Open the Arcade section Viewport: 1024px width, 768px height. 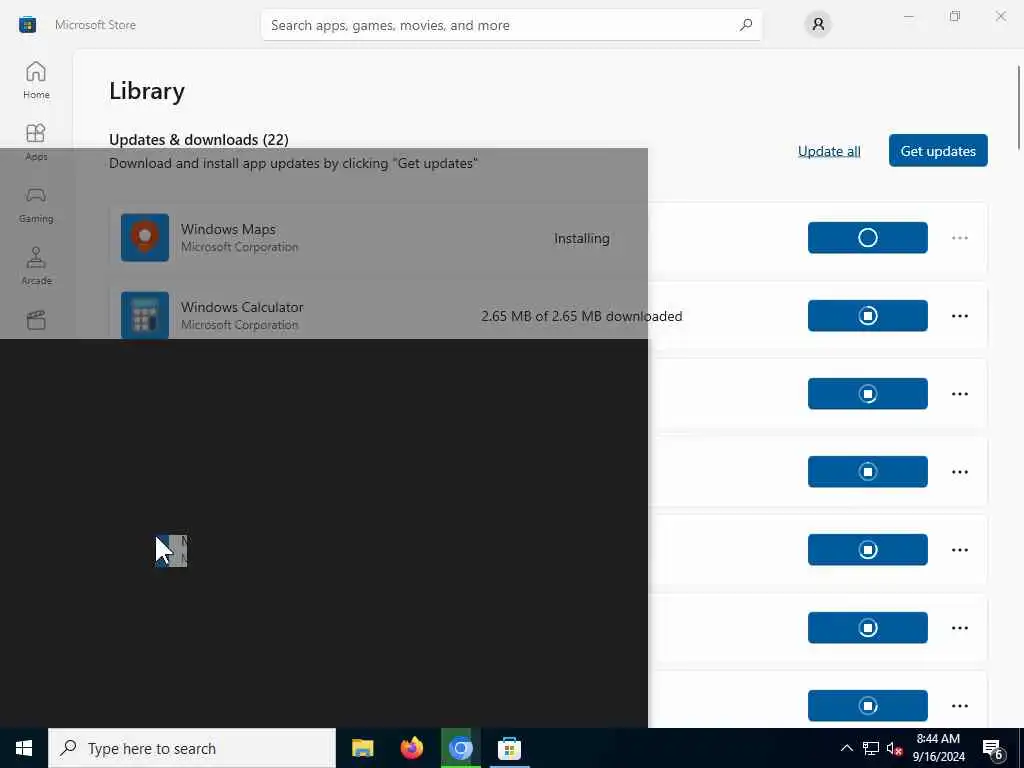[36, 266]
